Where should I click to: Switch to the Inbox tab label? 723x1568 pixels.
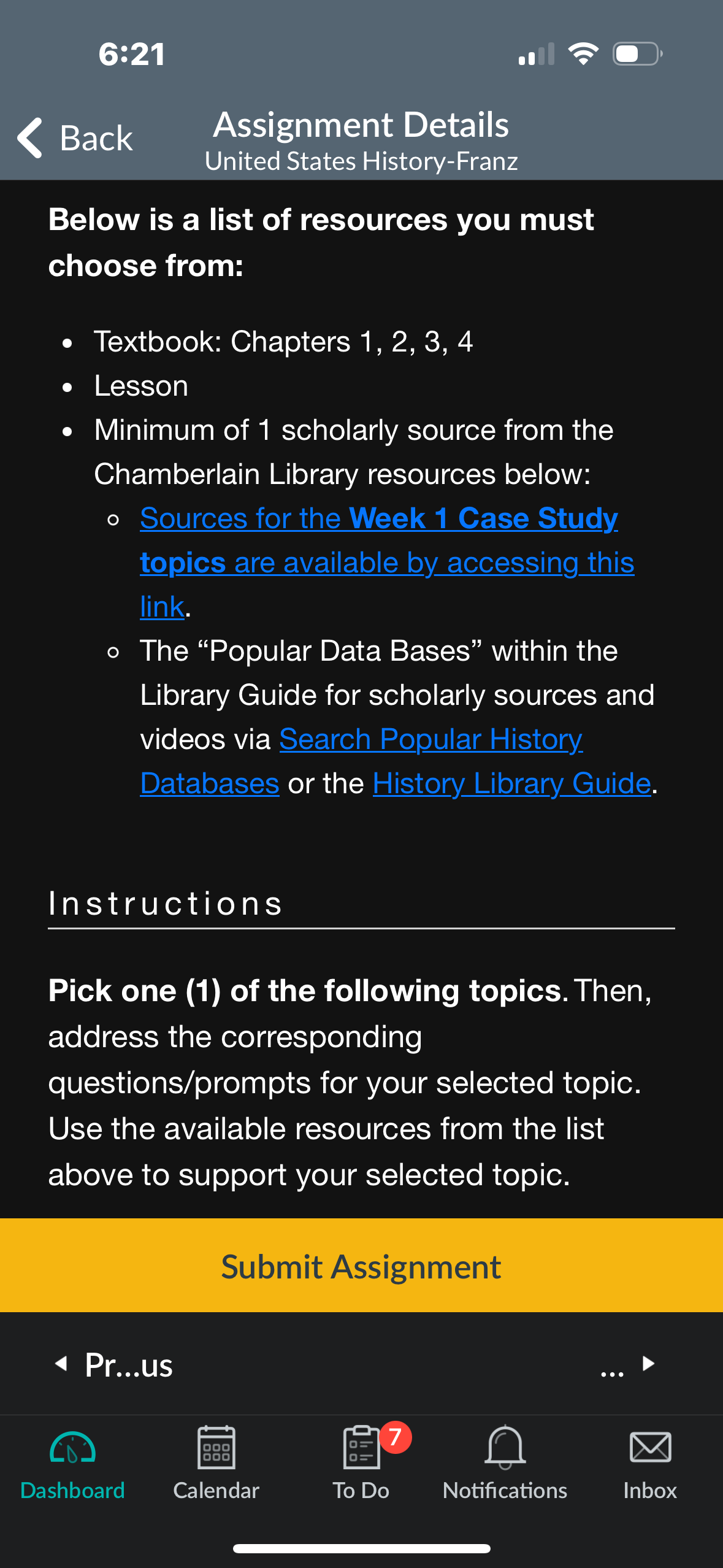pyautogui.click(x=650, y=1491)
